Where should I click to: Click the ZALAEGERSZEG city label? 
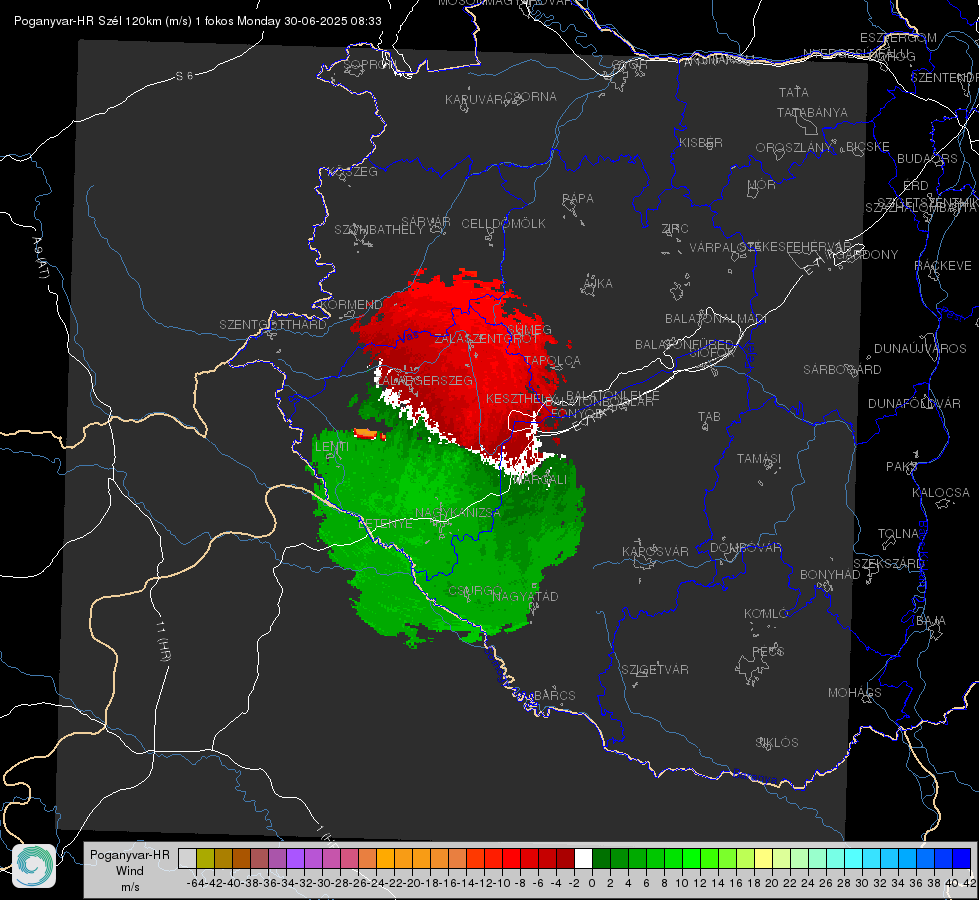pos(426,380)
